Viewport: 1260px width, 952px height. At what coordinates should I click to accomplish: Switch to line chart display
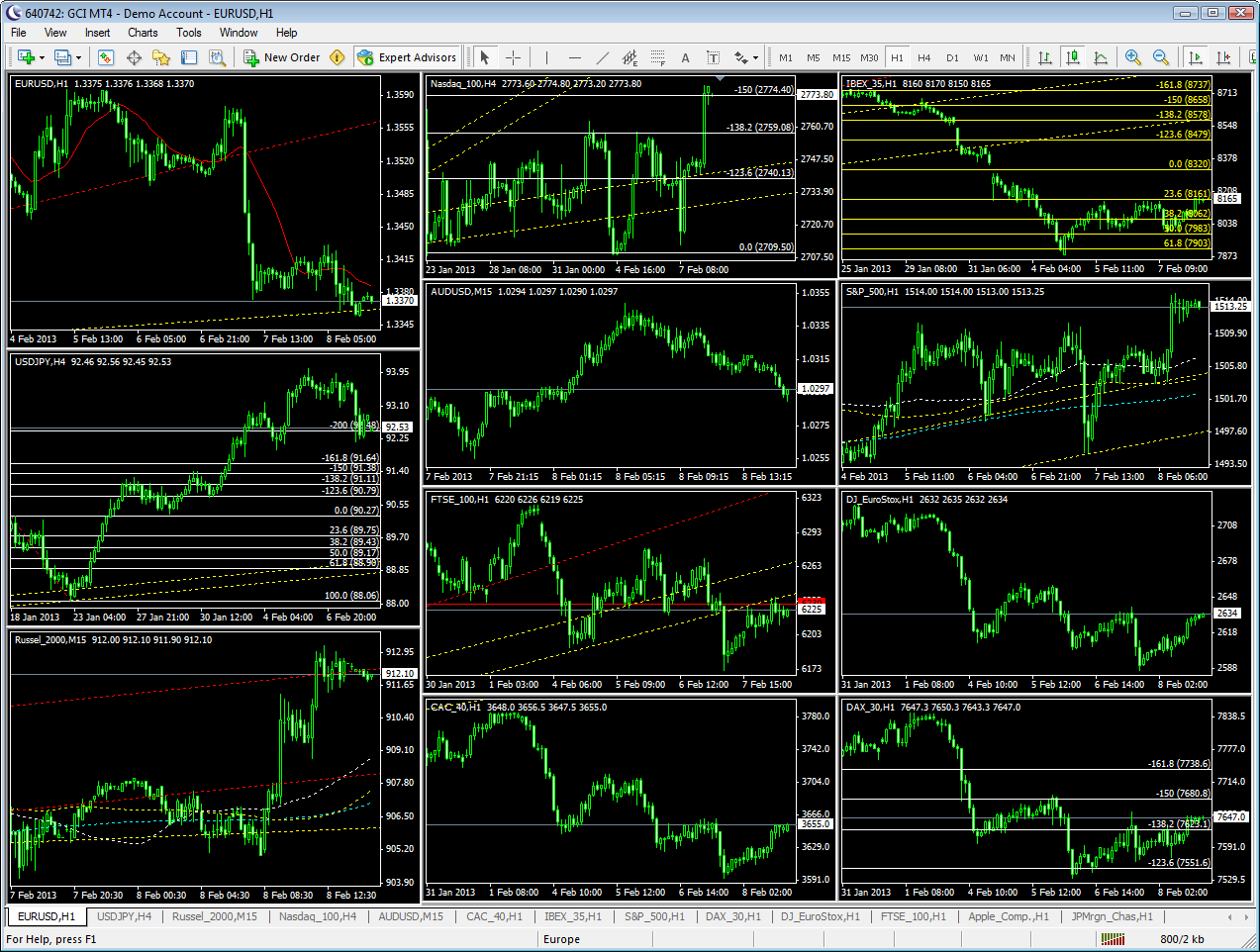(x=1100, y=57)
